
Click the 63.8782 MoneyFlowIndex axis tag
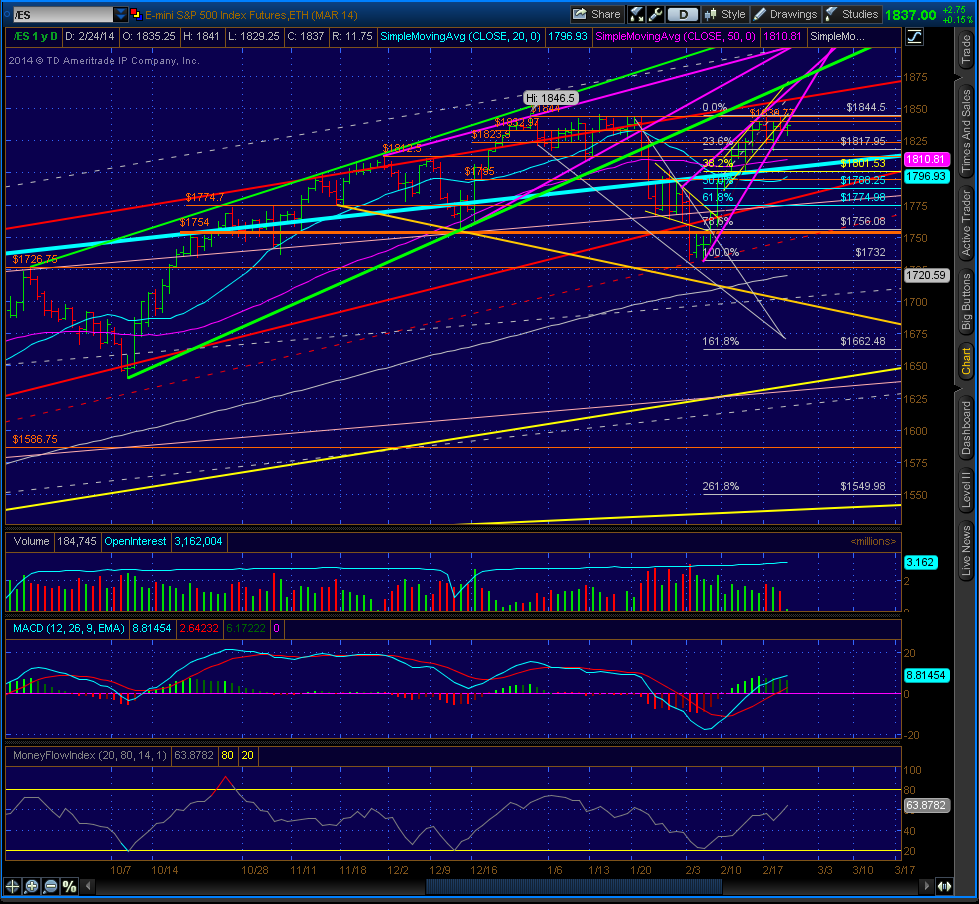point(927,805)
